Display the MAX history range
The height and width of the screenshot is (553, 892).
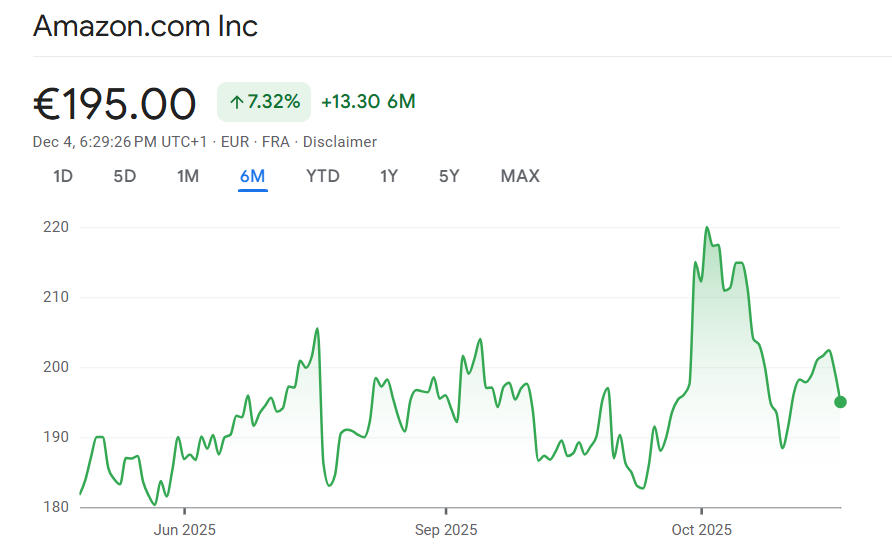[520, 176]
